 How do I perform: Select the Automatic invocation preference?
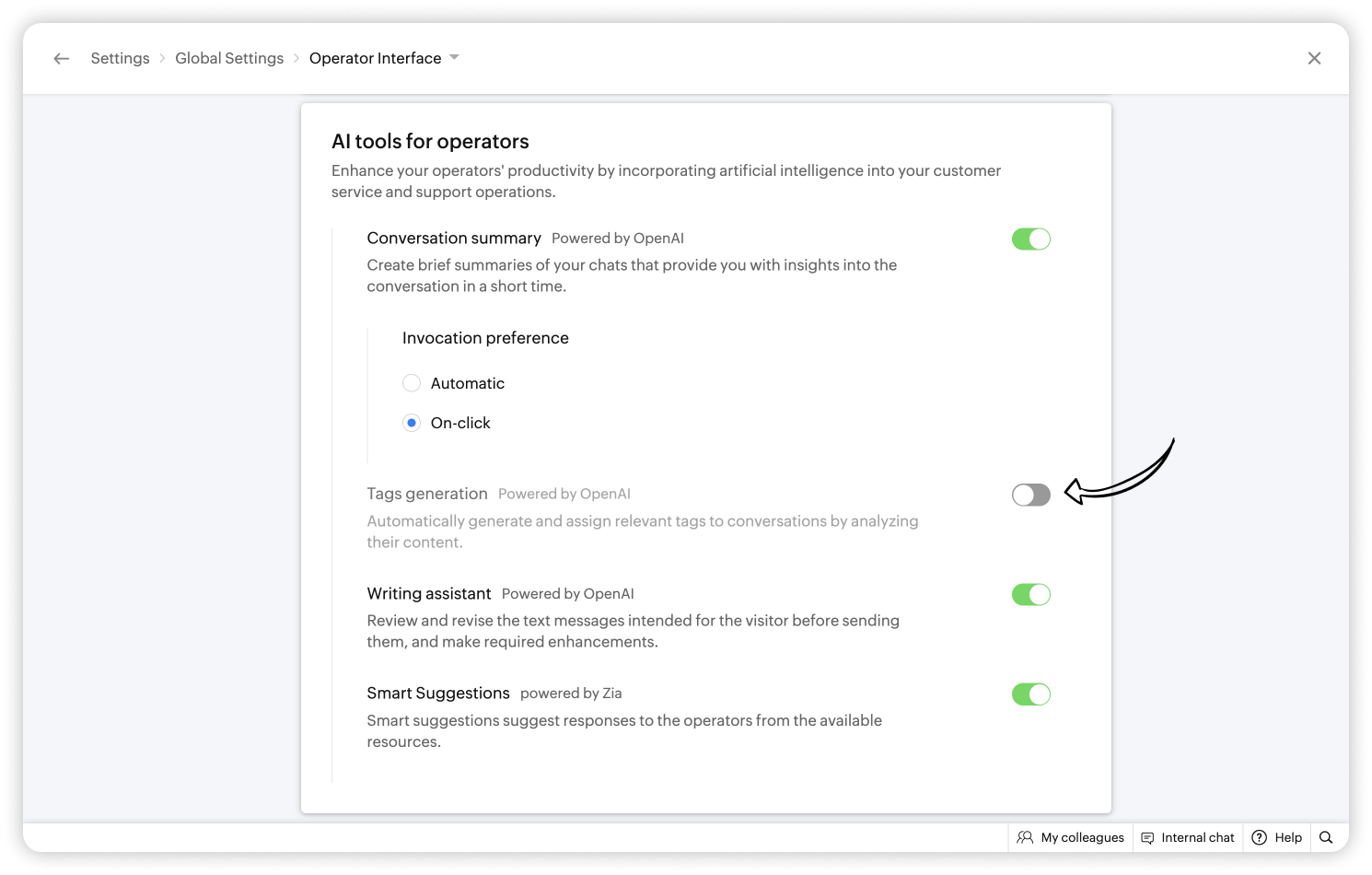(x=412, y=383)
